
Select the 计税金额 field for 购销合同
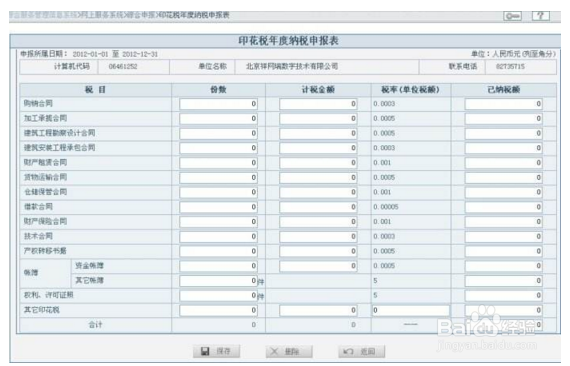click(318, 104)
